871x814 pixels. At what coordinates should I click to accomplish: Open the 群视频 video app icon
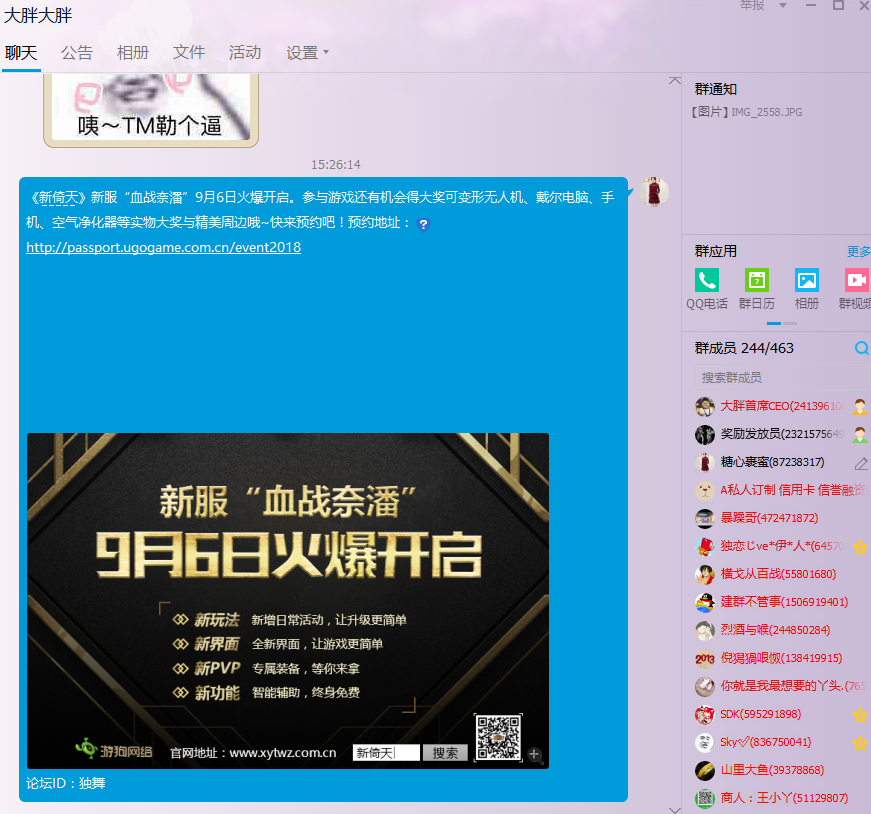(857, 280)
